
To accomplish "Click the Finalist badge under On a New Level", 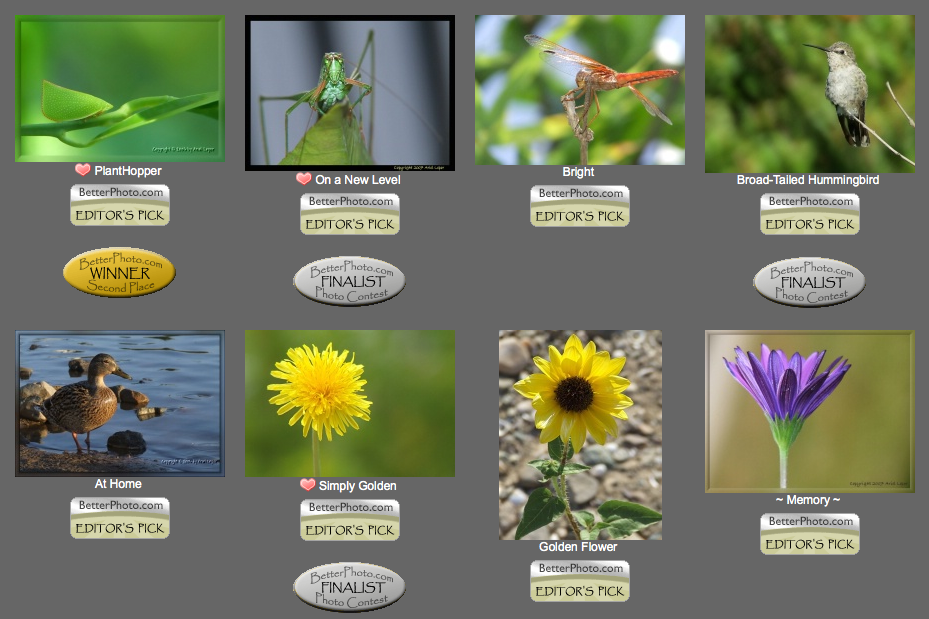I will coord(349,281).
